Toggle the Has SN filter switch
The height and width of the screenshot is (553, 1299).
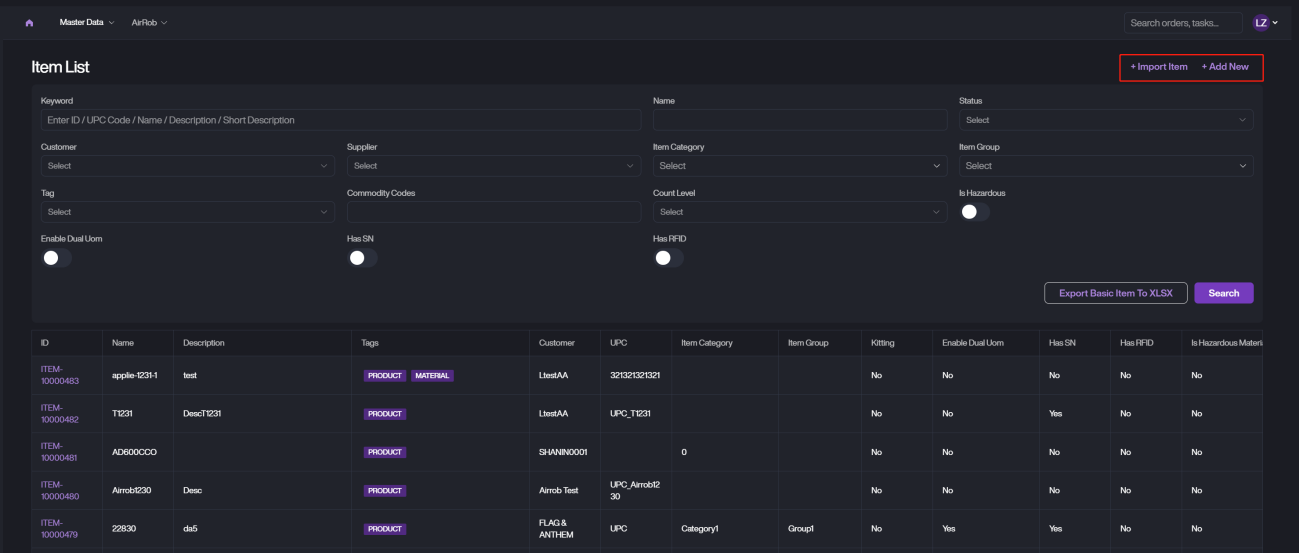(x=362, y=258)
